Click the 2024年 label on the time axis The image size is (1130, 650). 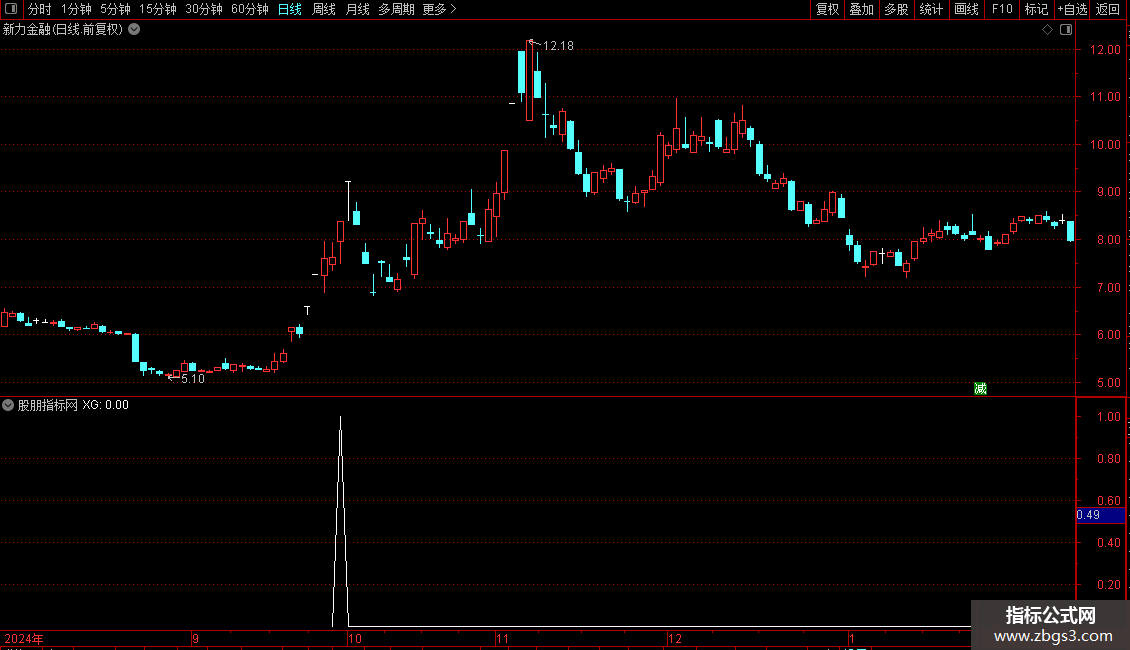[24, 638]
